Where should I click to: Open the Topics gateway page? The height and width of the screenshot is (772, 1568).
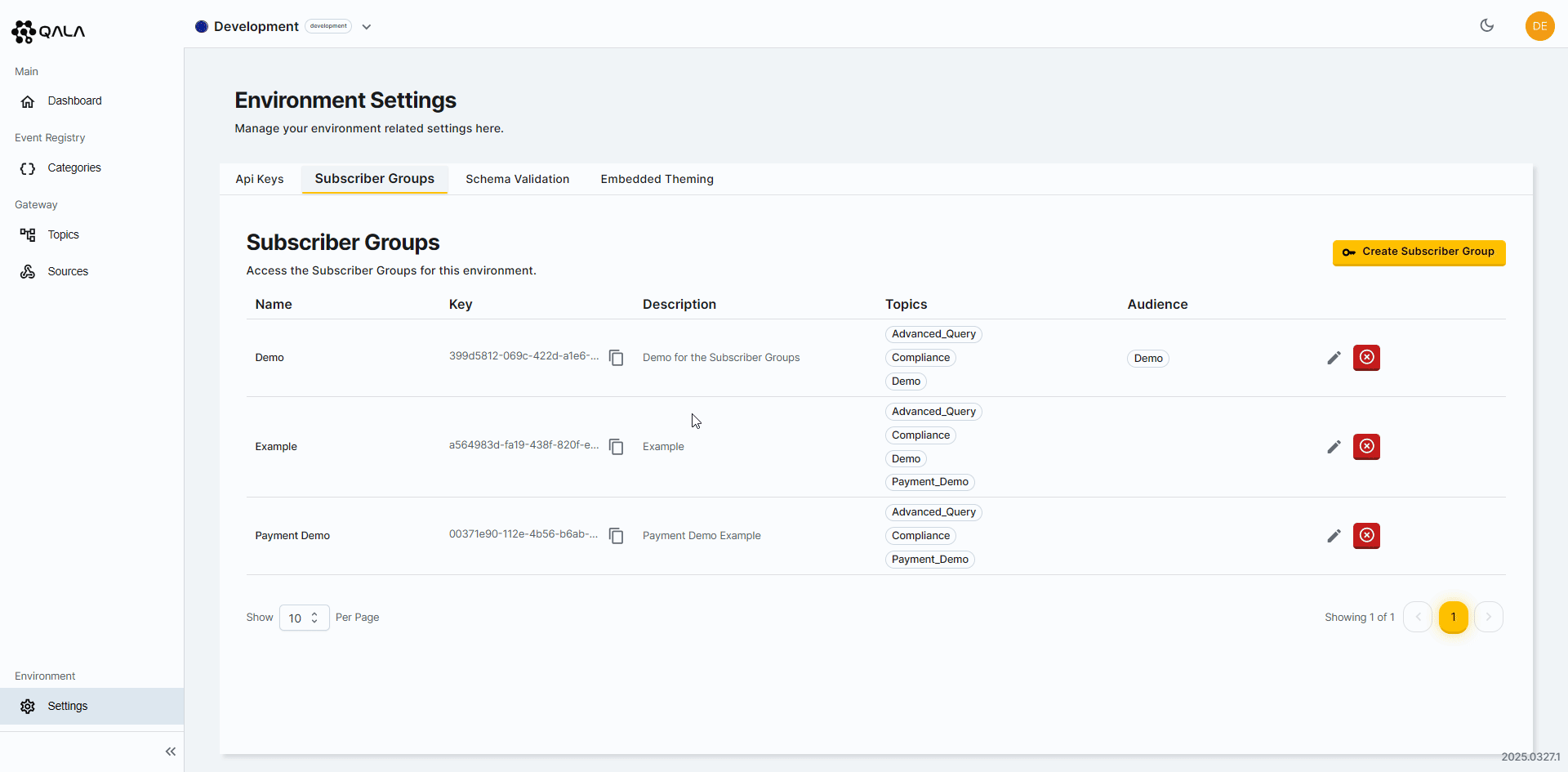point(63,234)
